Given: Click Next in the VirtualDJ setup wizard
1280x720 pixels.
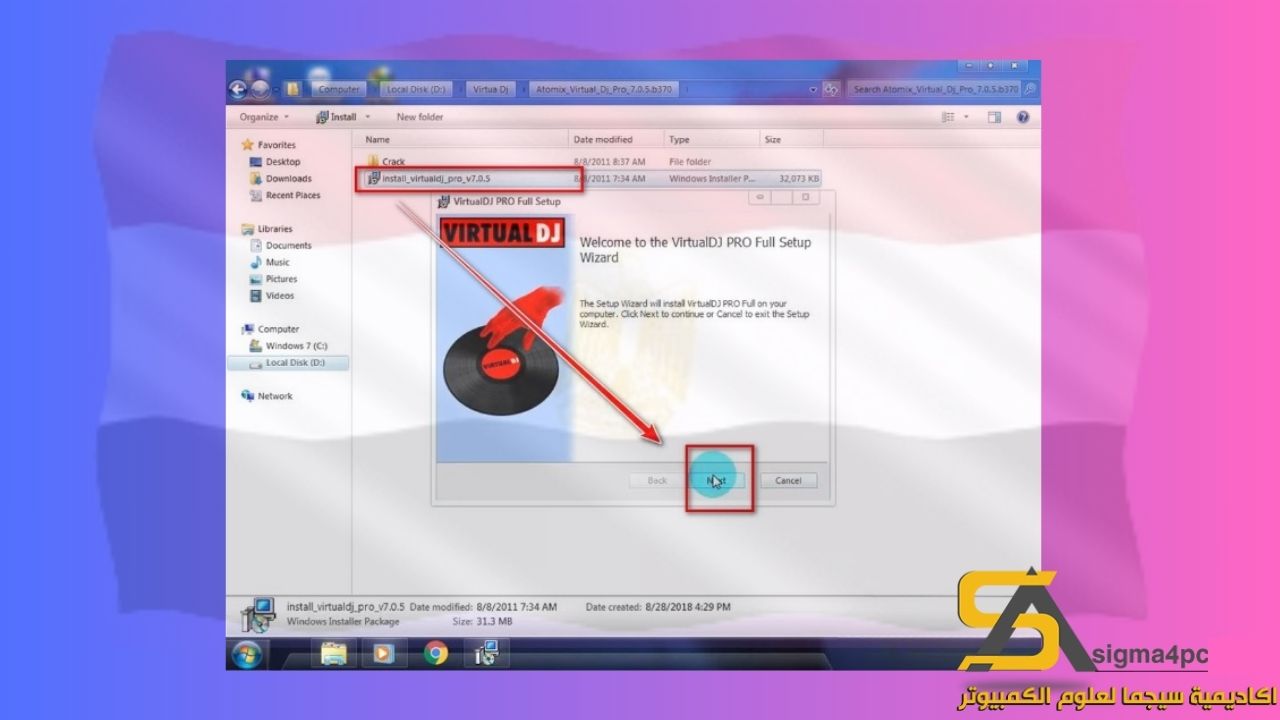Looking at the screenshot, I should [718, 480].
